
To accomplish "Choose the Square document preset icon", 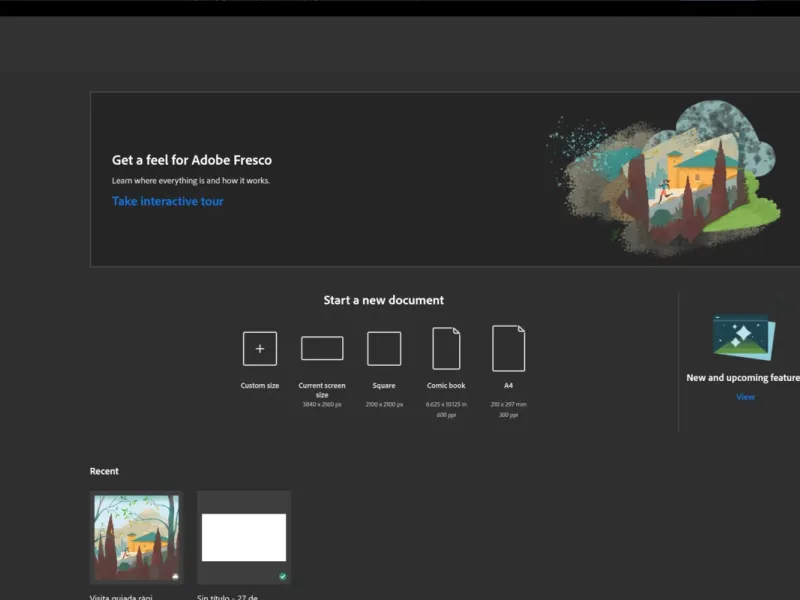I will coord(384,348).
